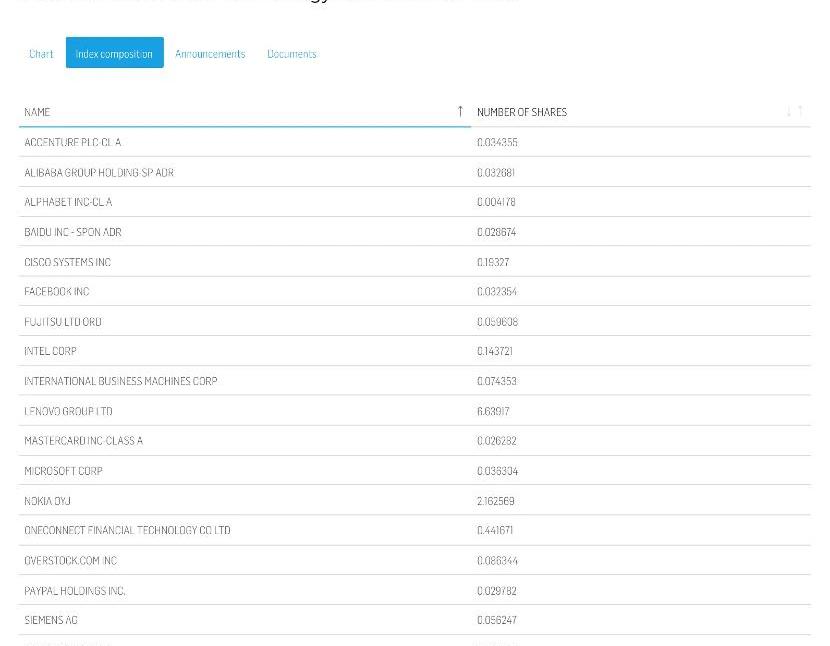Viewport: 830px width, 646px height.
Task: Click the MICROSOFT CORP name
Action: point(64,471)
